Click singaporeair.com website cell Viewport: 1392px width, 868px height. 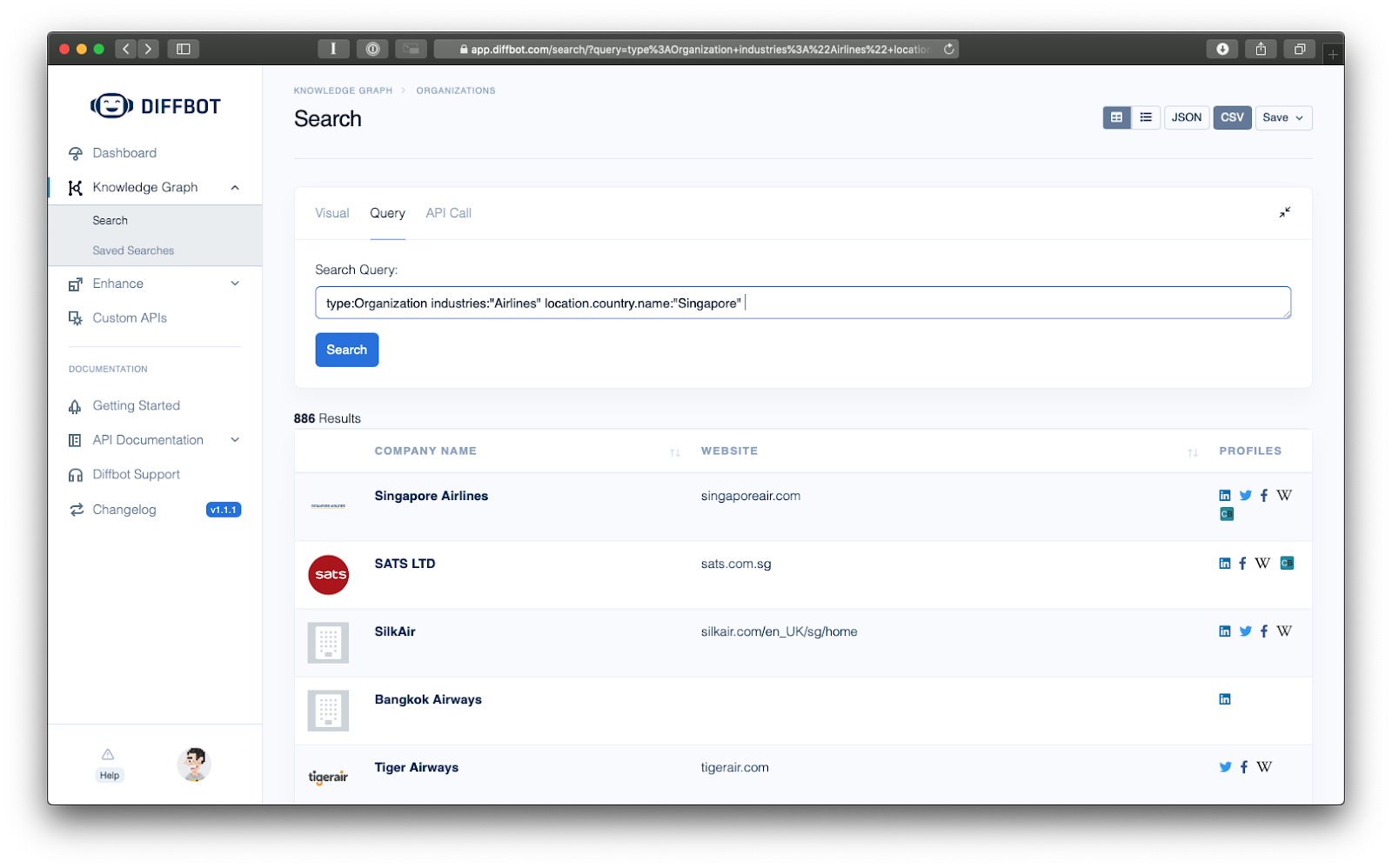750,496
